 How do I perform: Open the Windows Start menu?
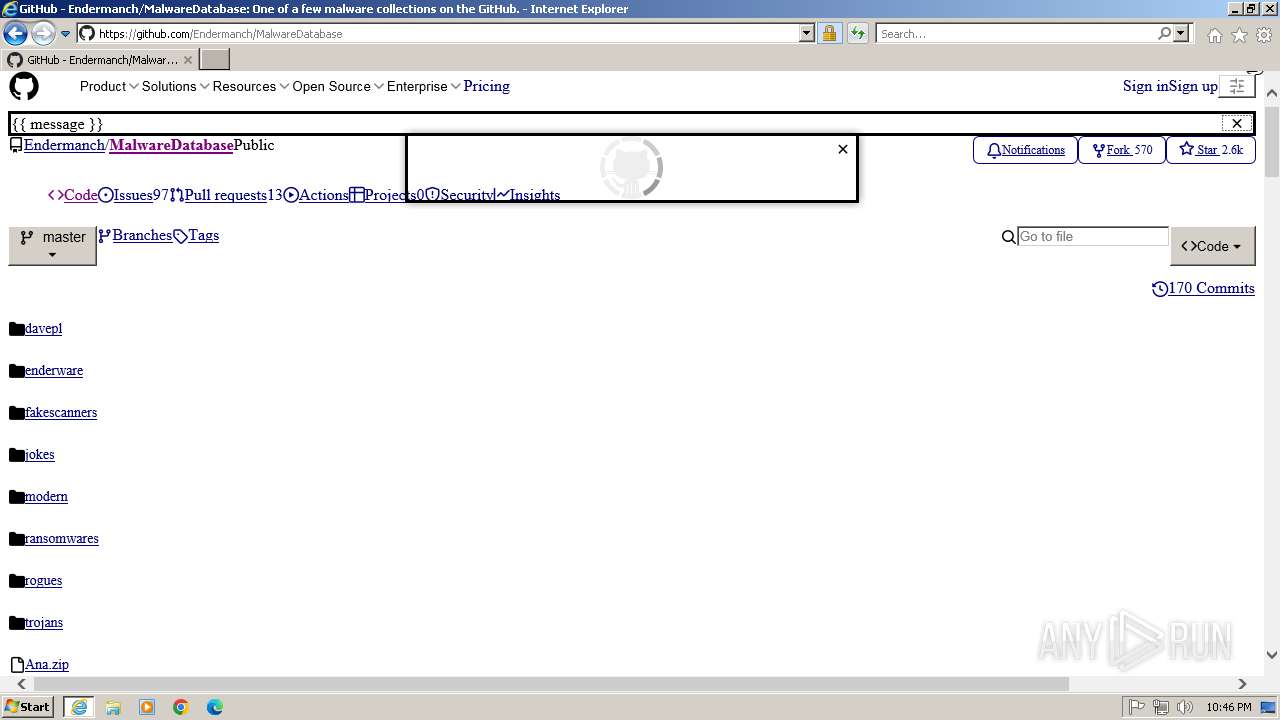click(x=28, y=706)
